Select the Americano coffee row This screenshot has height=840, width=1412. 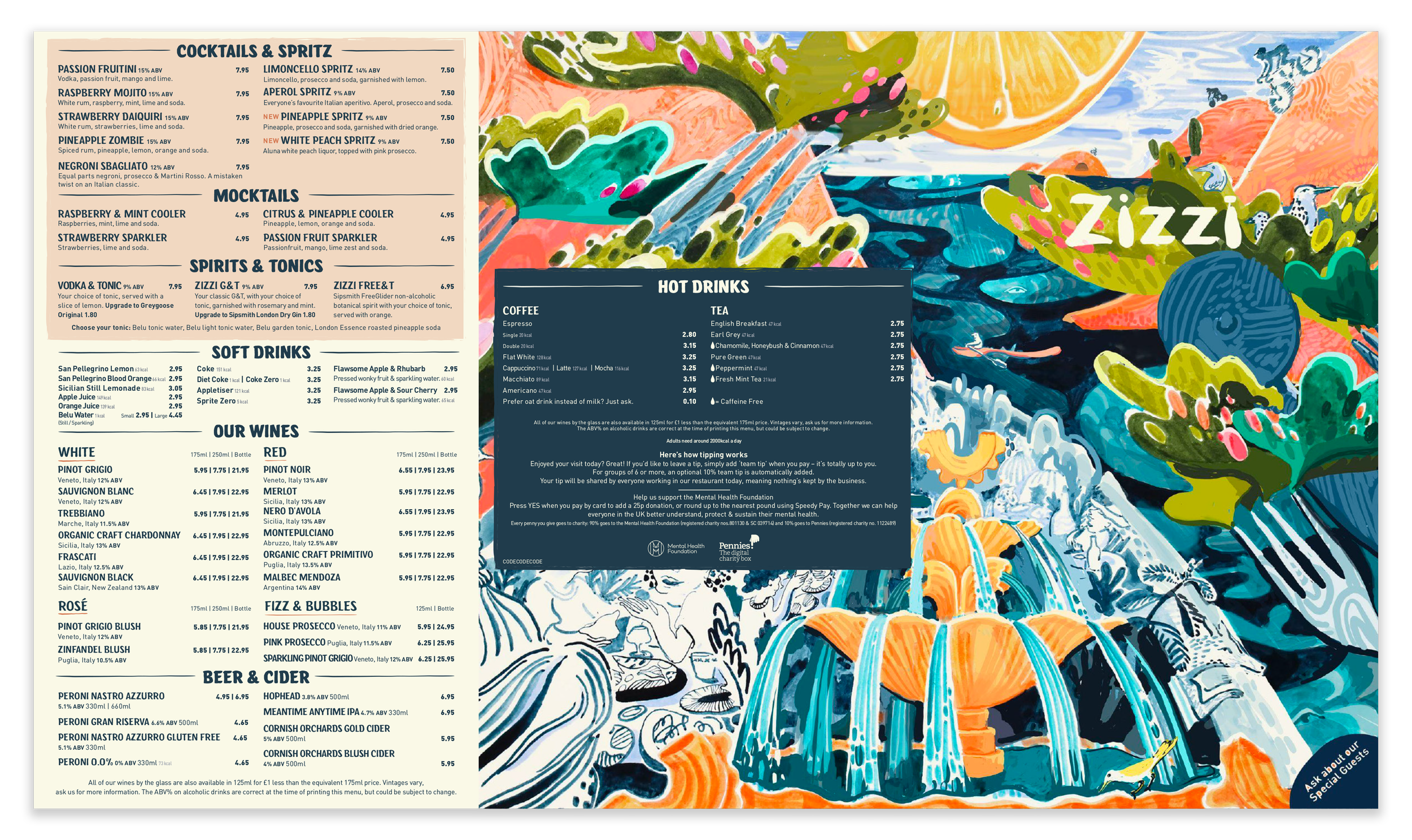tap(599, 391)
